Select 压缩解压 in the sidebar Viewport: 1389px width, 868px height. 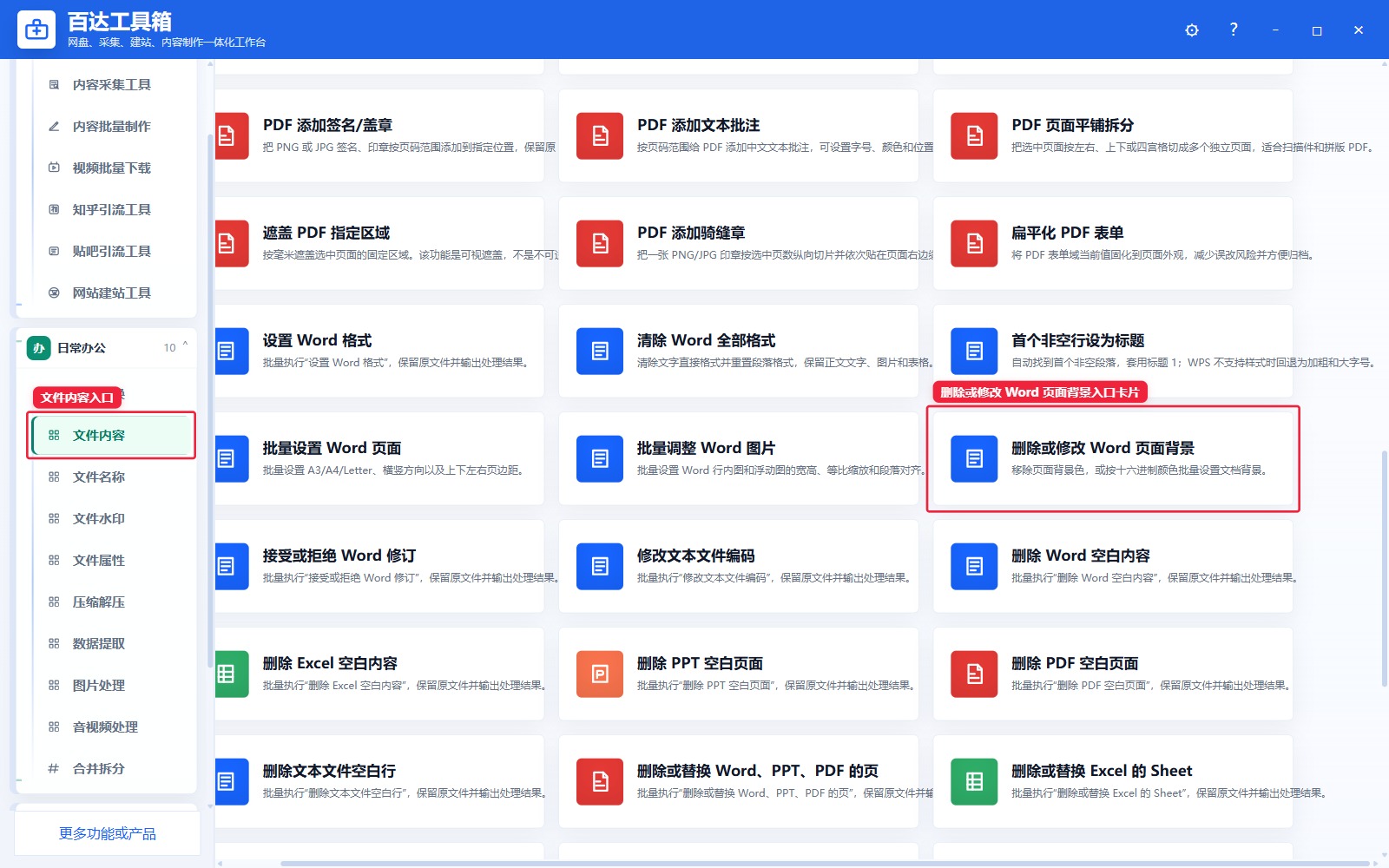111,602
